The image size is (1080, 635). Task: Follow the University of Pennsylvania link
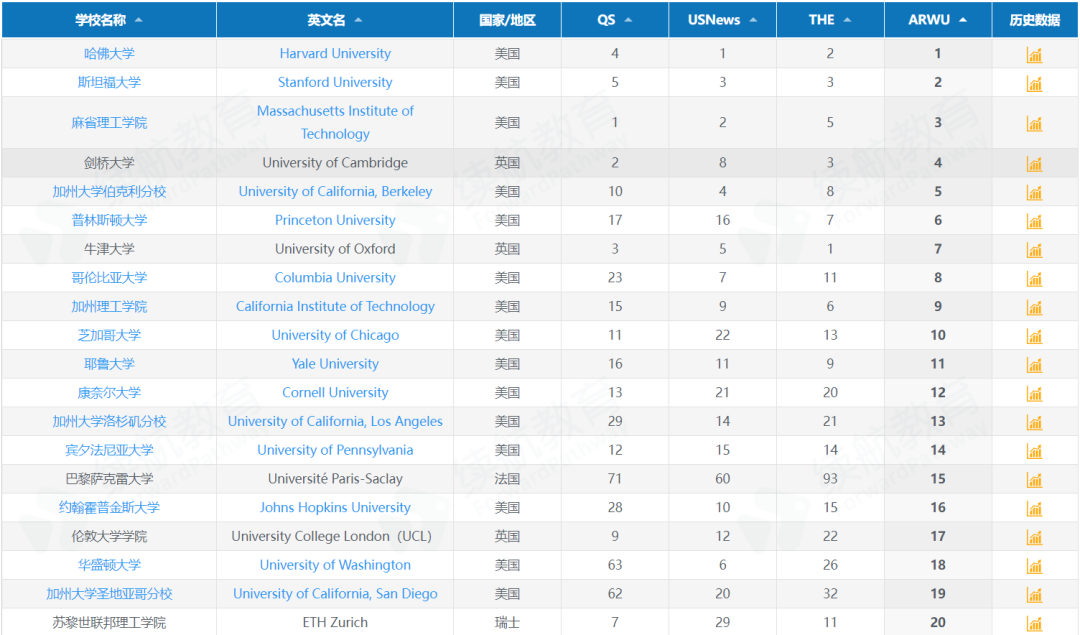click(335, 450)
